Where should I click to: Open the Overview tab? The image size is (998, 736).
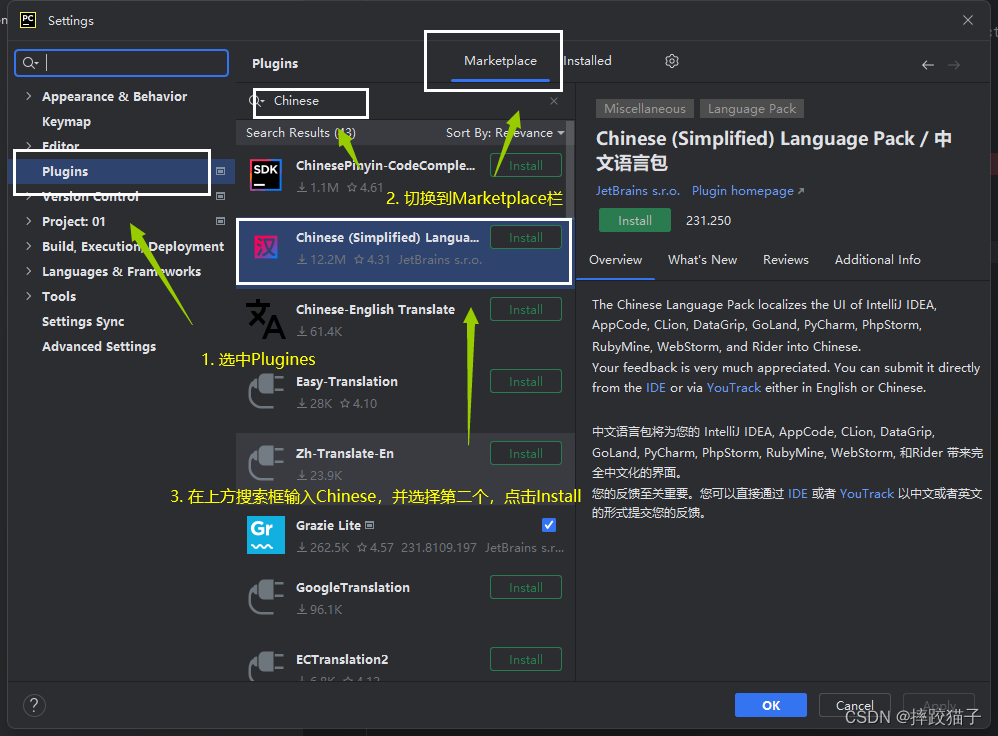[615, 260]
